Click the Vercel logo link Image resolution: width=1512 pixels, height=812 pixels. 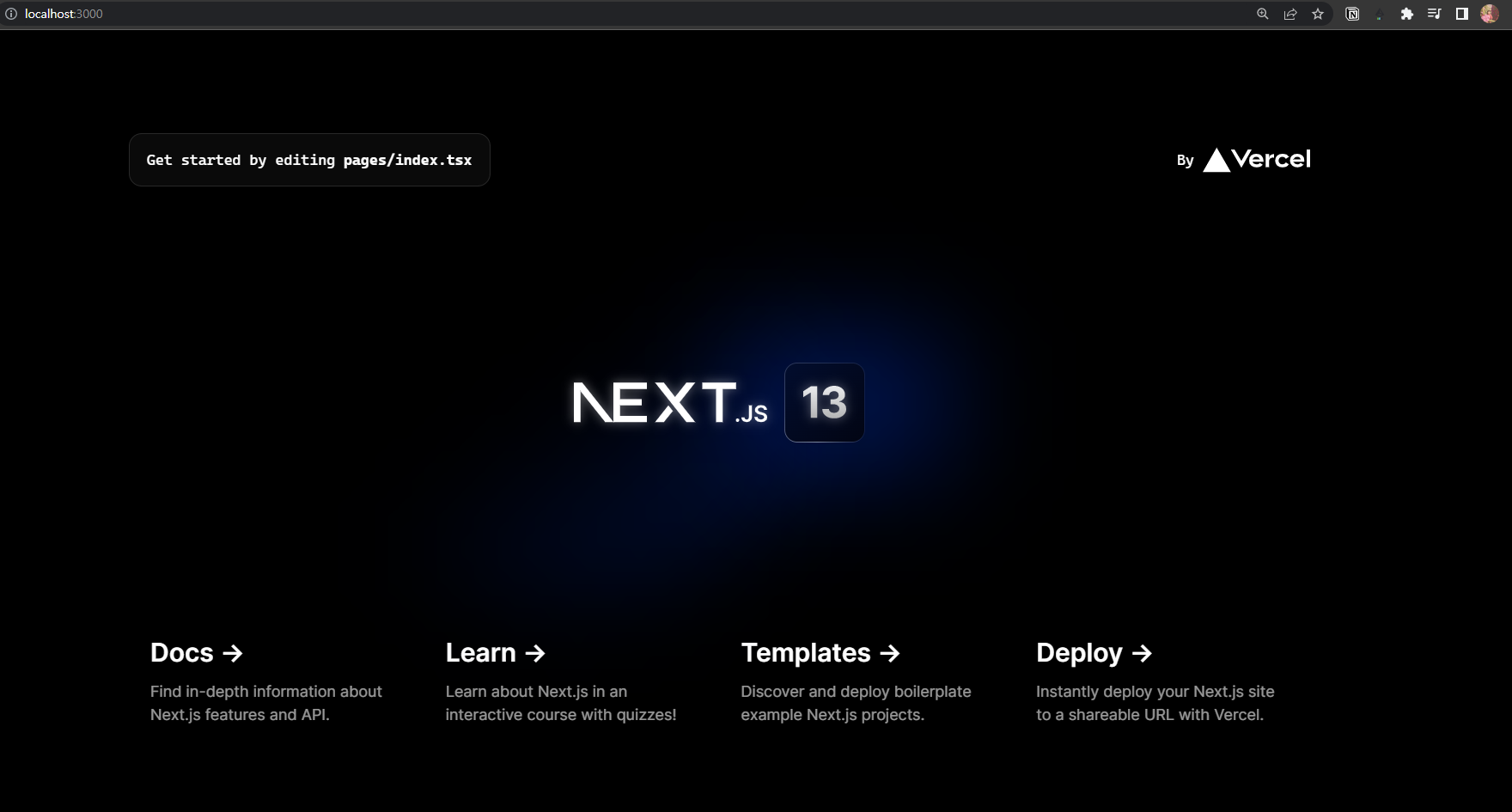(1257, 160)
